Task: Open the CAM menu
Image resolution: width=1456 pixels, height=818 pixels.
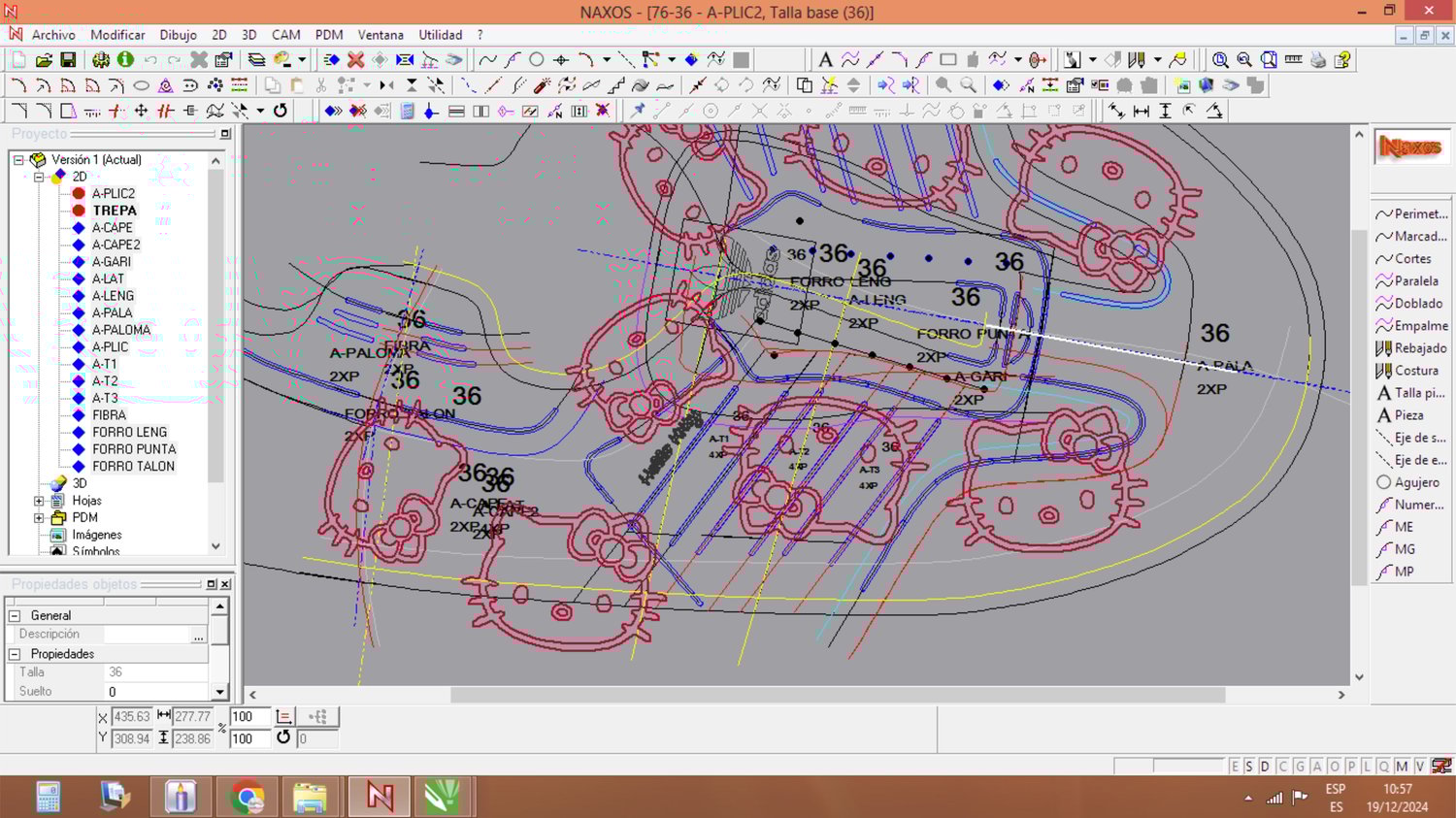Action: click(285, 35)
